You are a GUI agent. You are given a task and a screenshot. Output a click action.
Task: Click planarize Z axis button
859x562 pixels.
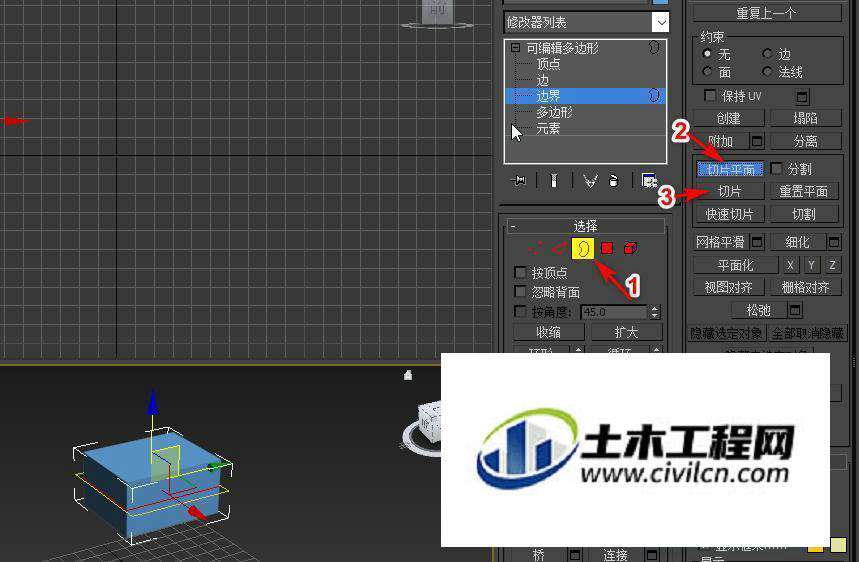pos(833,265)
